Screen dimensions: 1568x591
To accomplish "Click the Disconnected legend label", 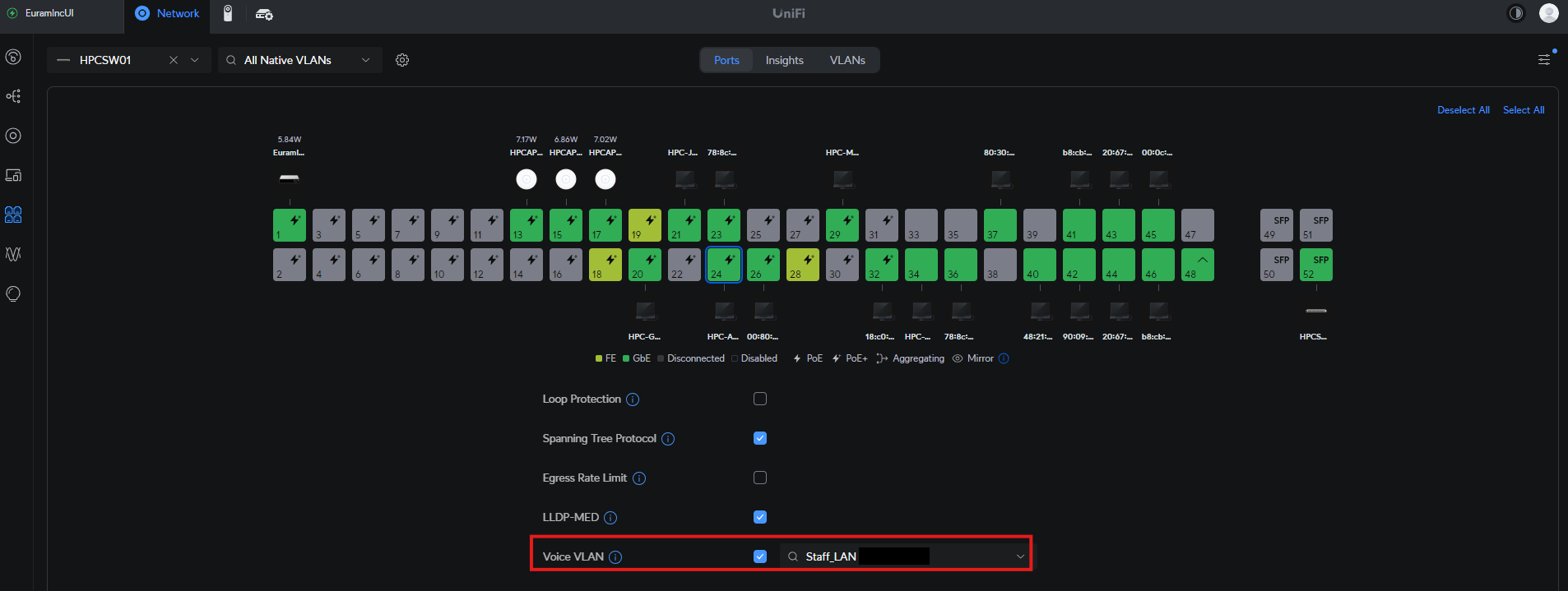I will point(696,358).
